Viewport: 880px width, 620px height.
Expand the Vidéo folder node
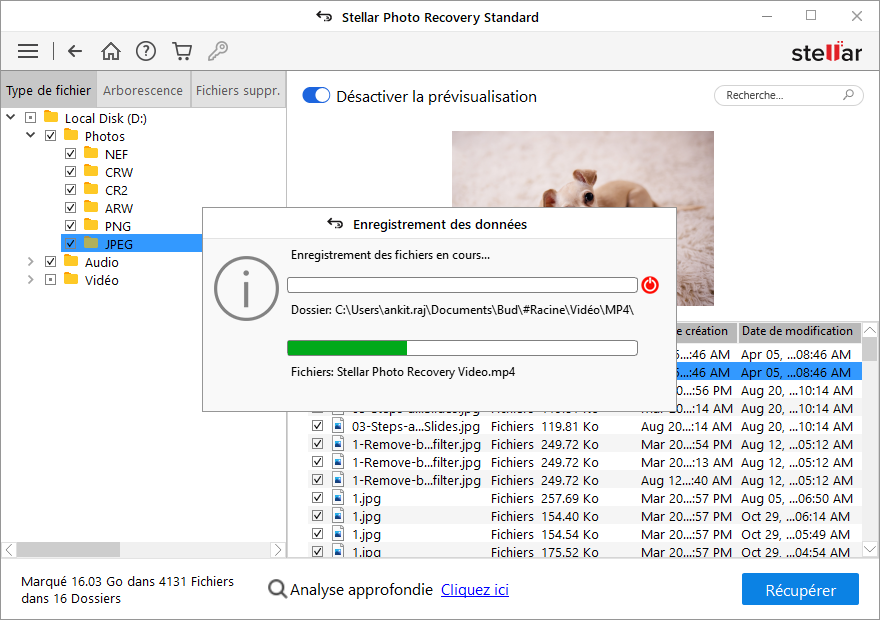coord(31,280)
